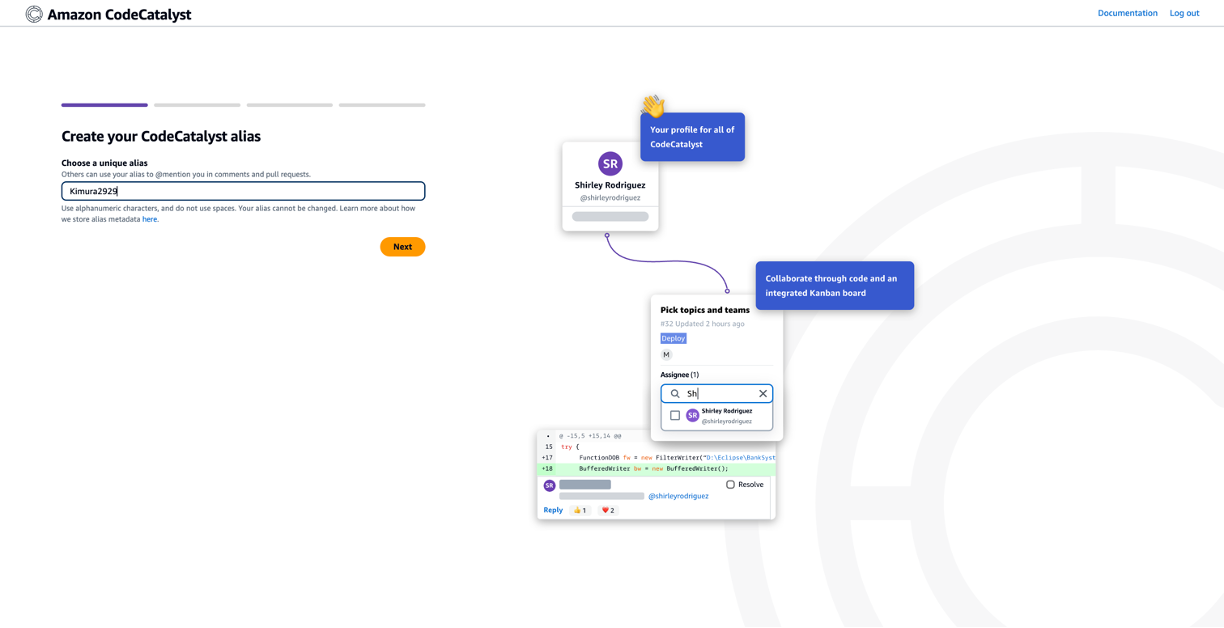Clear the assignee search using the X icon
Screen dimensions: 1224x628
(762, 393)
